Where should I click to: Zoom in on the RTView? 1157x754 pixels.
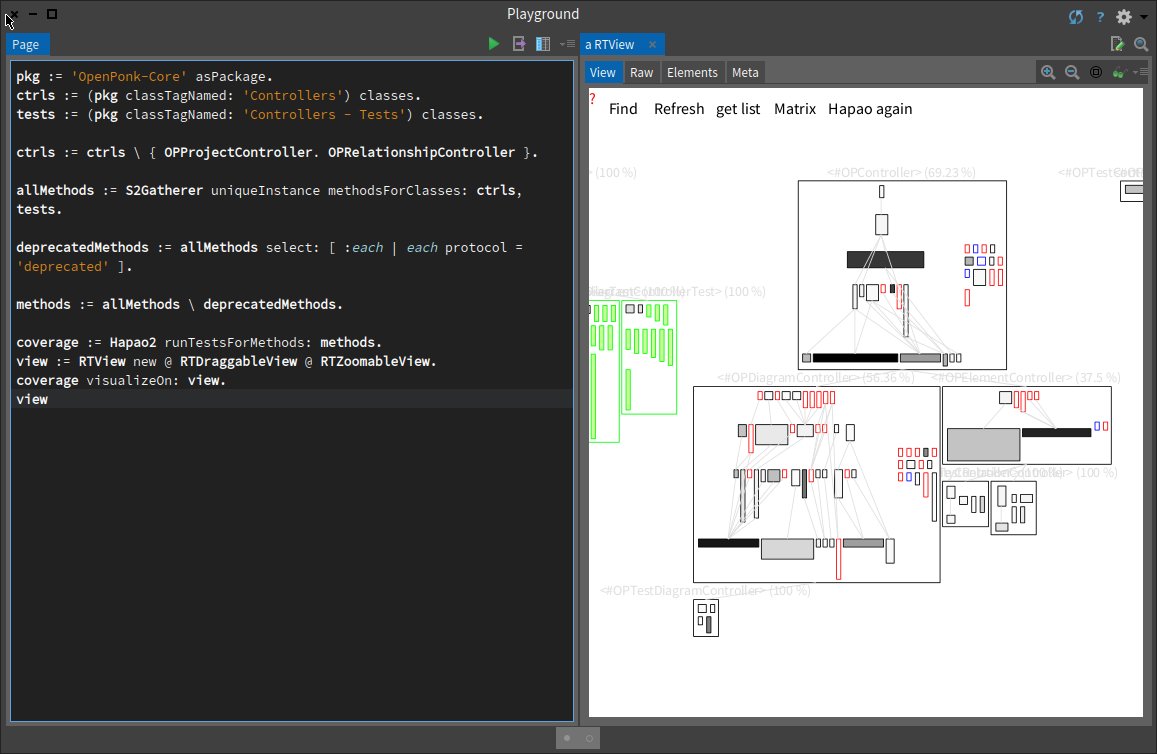tap(1048, 72)
